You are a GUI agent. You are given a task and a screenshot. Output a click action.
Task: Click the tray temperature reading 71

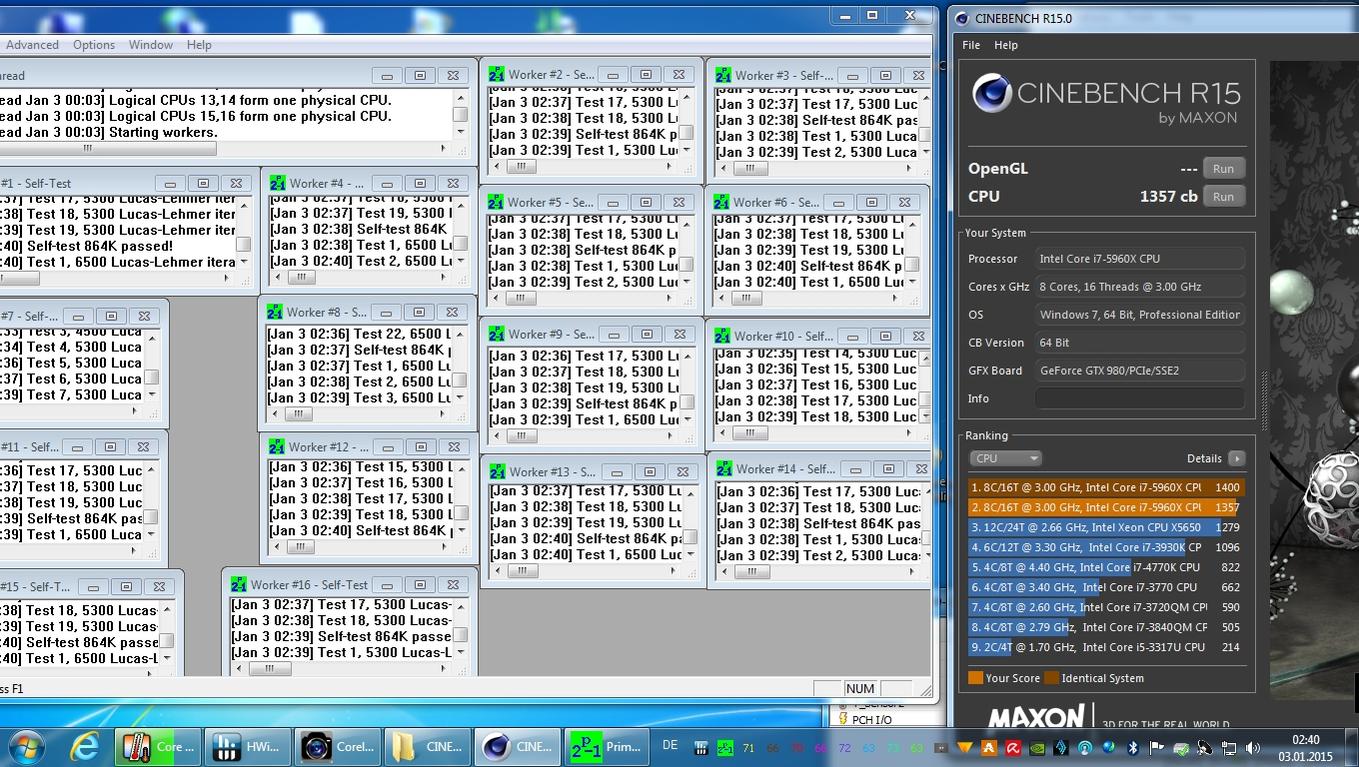pyautogui.click(x=748, y=748)
